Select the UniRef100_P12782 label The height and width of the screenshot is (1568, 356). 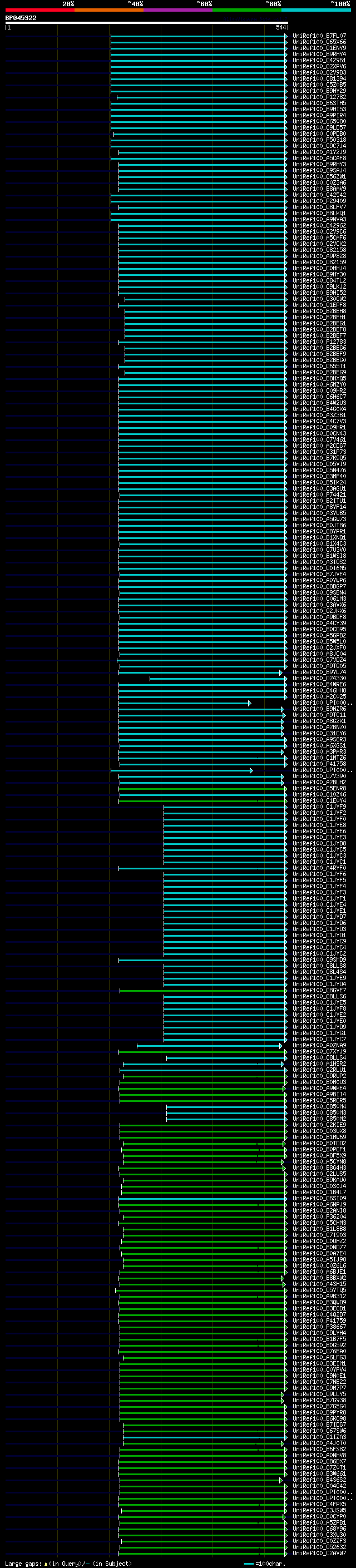[319, 97]
